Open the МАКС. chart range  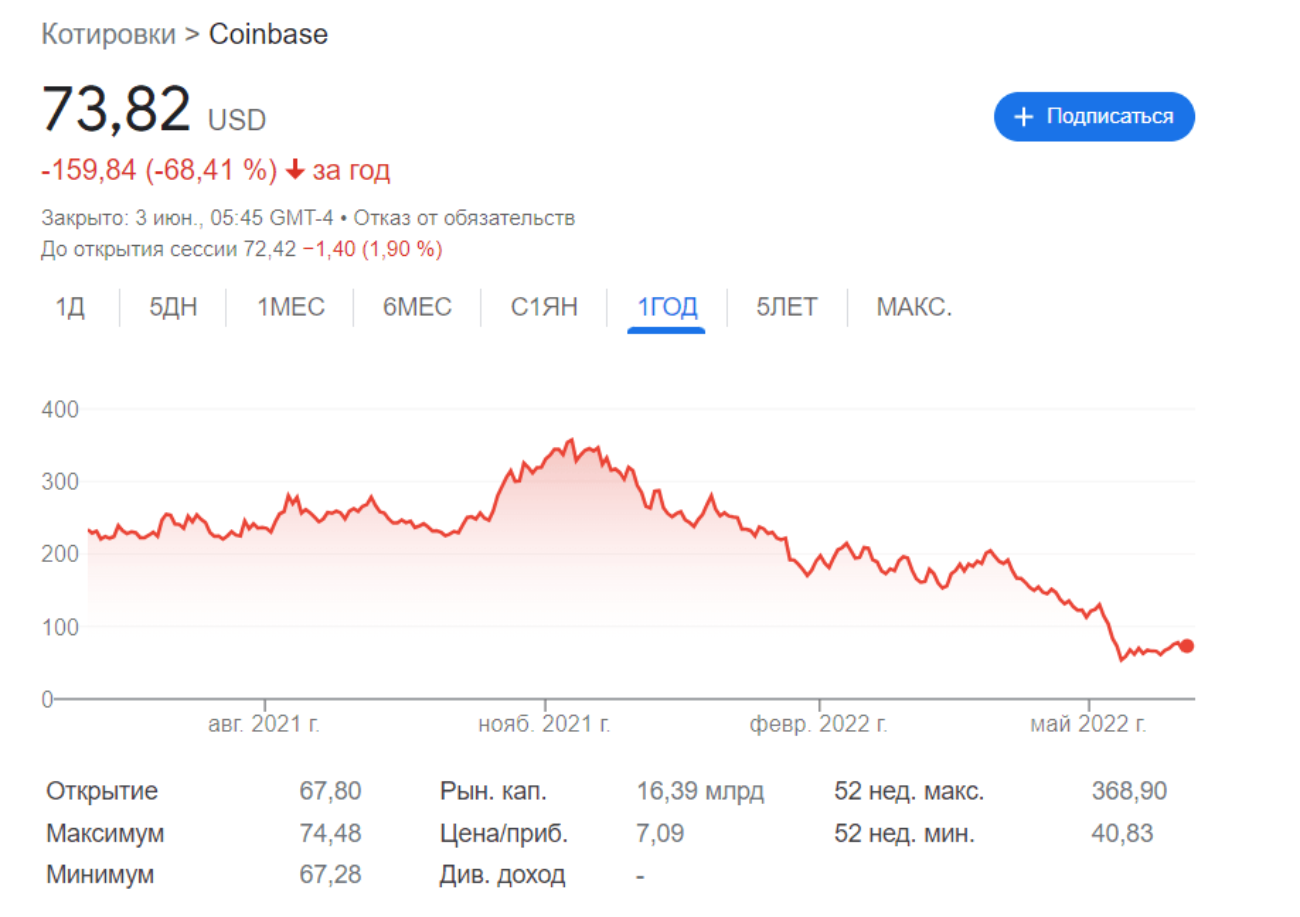[913, 307]
